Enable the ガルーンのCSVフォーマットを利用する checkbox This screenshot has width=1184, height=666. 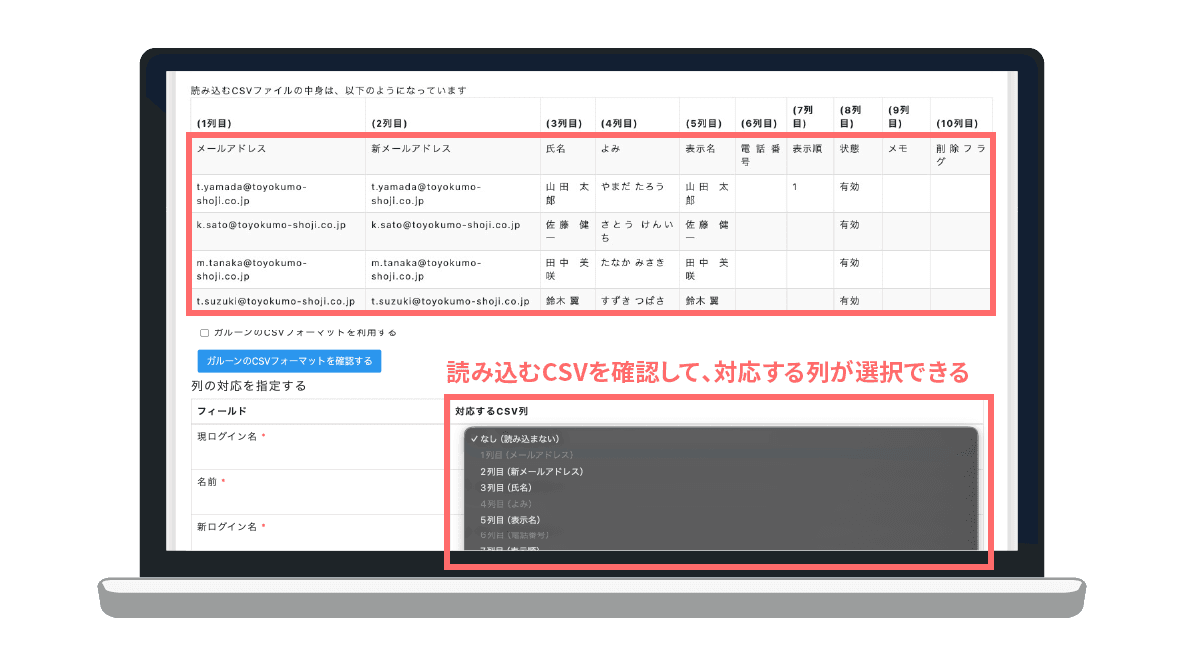[204, 333]
